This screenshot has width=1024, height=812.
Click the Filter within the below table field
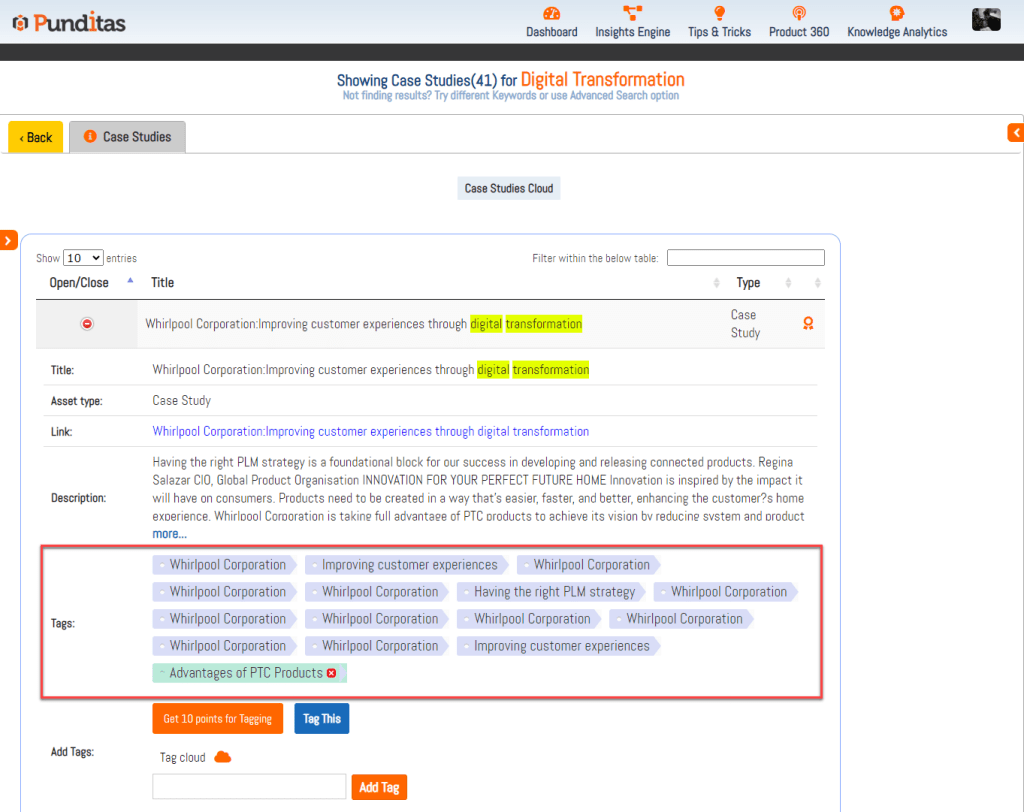tap(745, 258)
